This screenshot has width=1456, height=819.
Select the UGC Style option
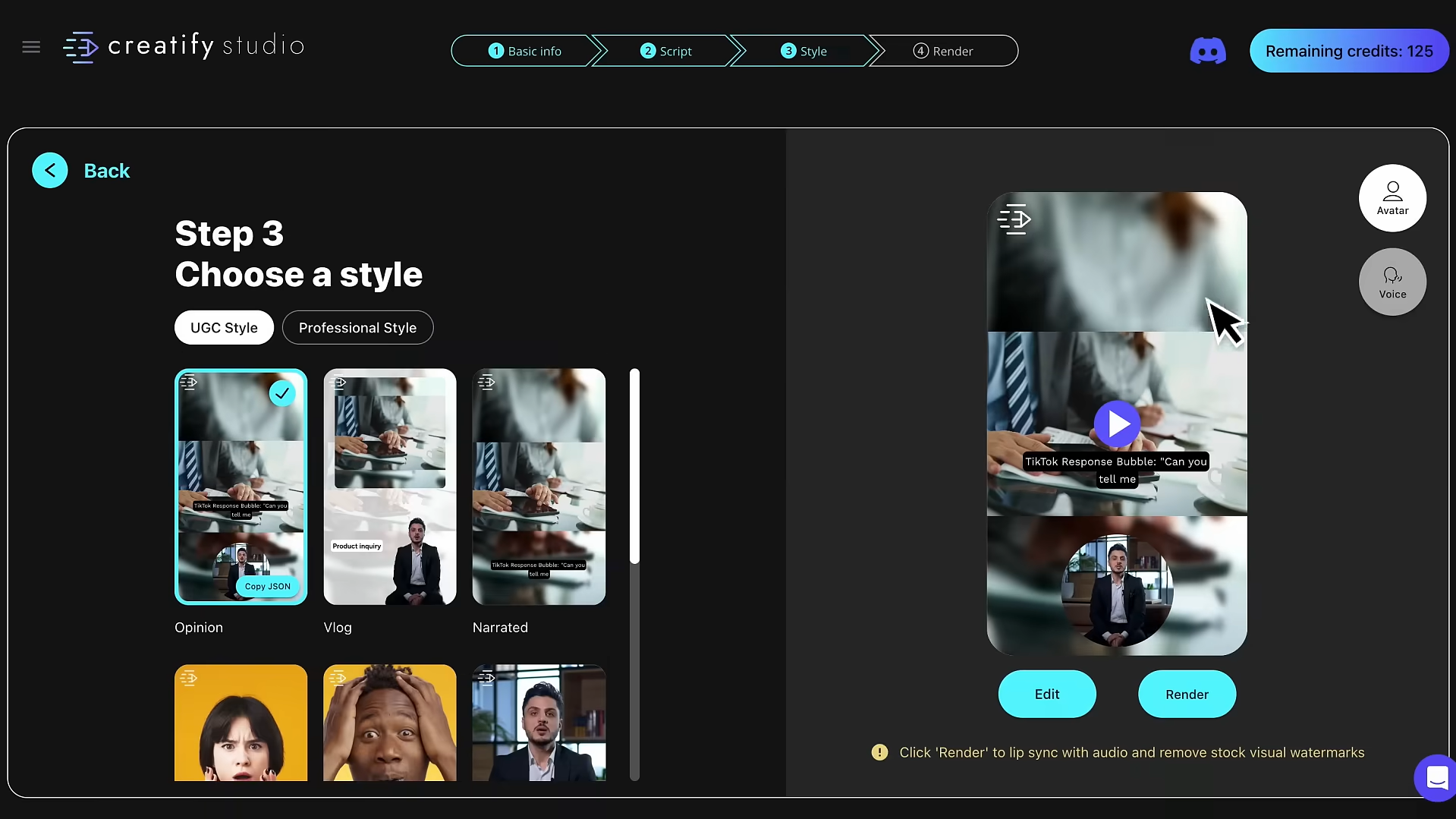[223, 327]
